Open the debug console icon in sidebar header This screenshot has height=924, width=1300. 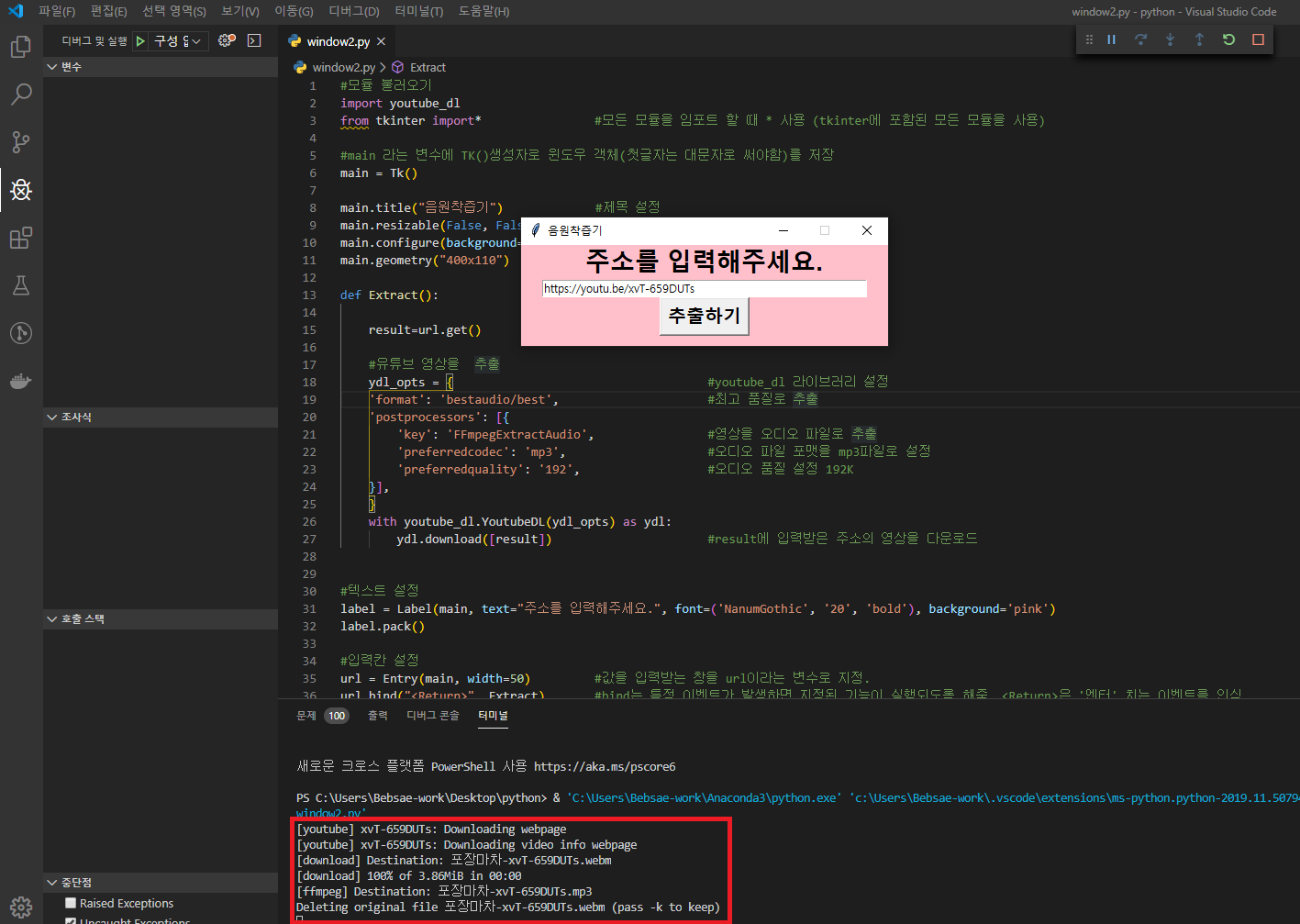pos(254,40)
